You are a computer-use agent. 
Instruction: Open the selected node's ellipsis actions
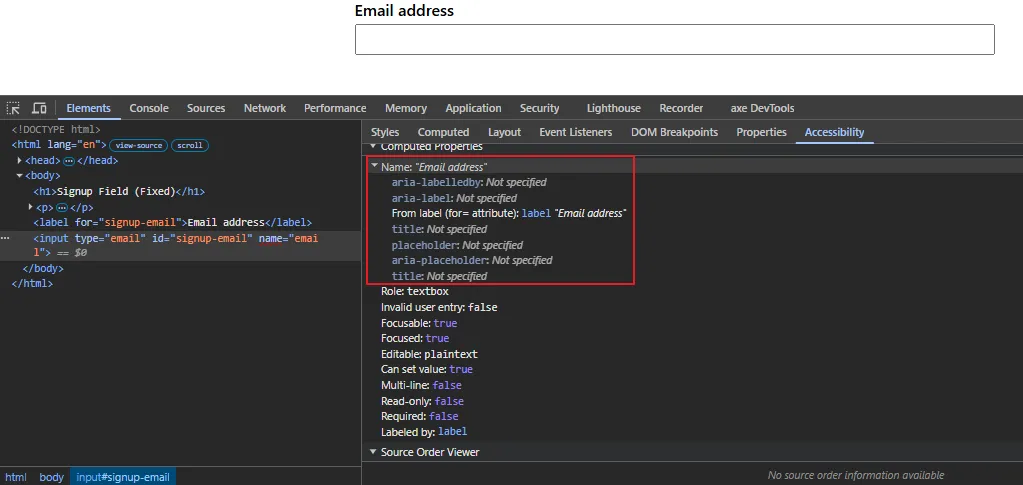pos(5,238)
